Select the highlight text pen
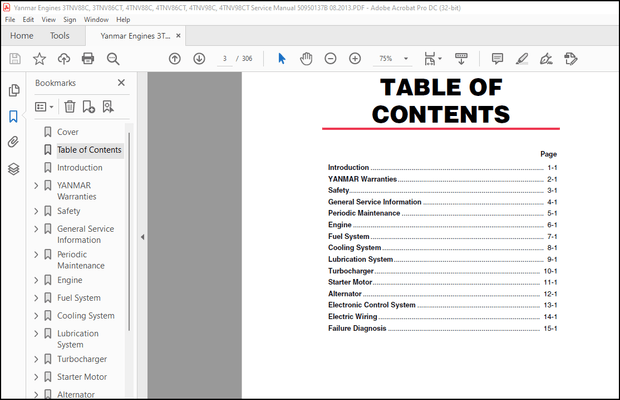Image resolution: width=620 pixels, height=400 pixels. 522,59
